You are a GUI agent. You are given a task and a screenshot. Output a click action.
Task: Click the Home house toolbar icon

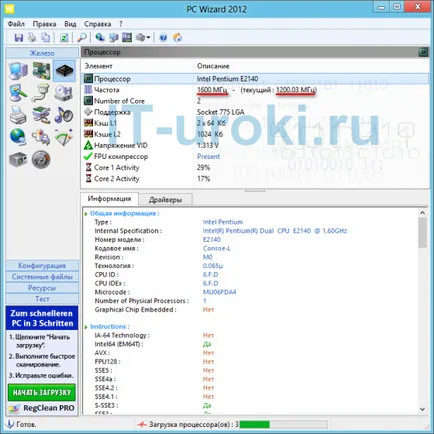177,37
